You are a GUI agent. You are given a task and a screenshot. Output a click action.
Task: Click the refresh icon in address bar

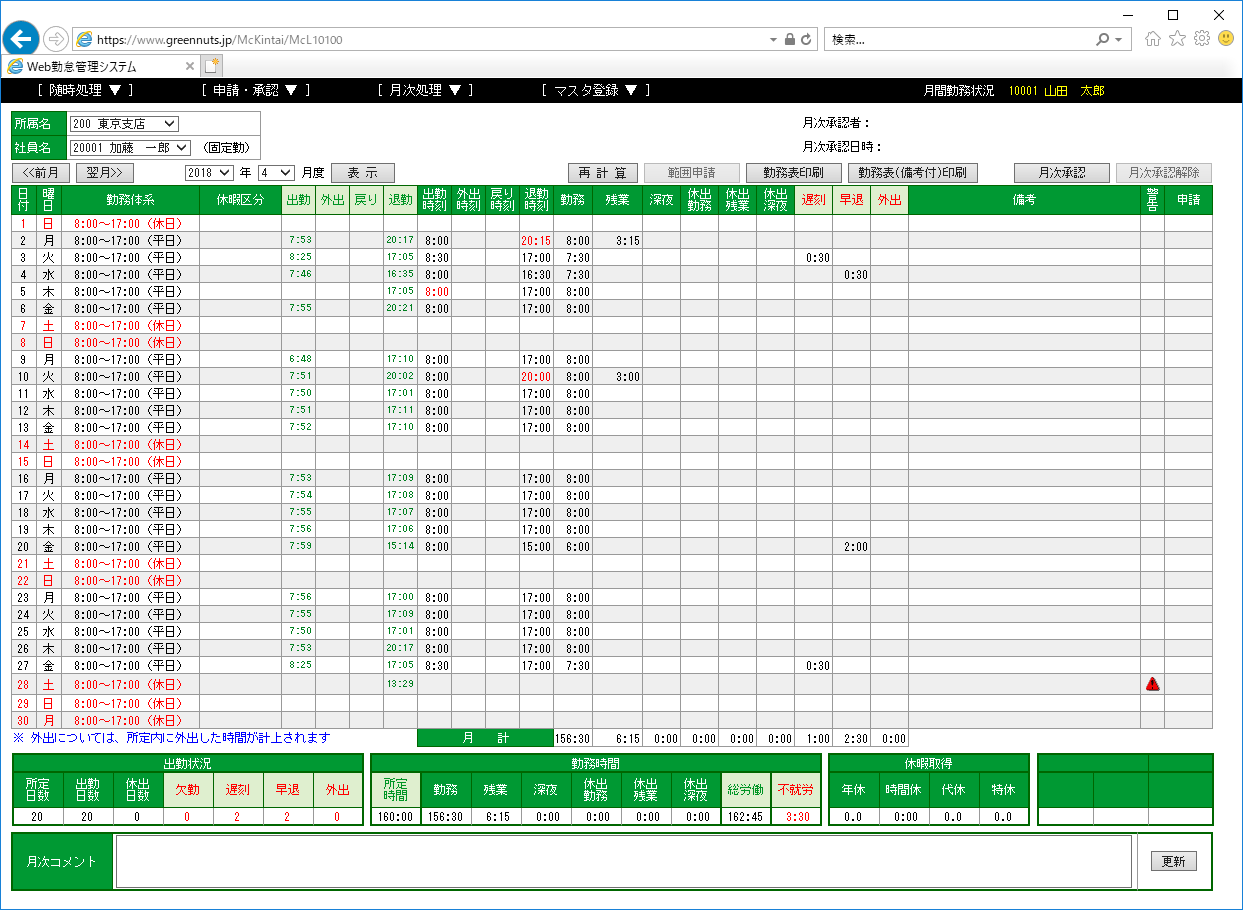click(x=808, y=39)
